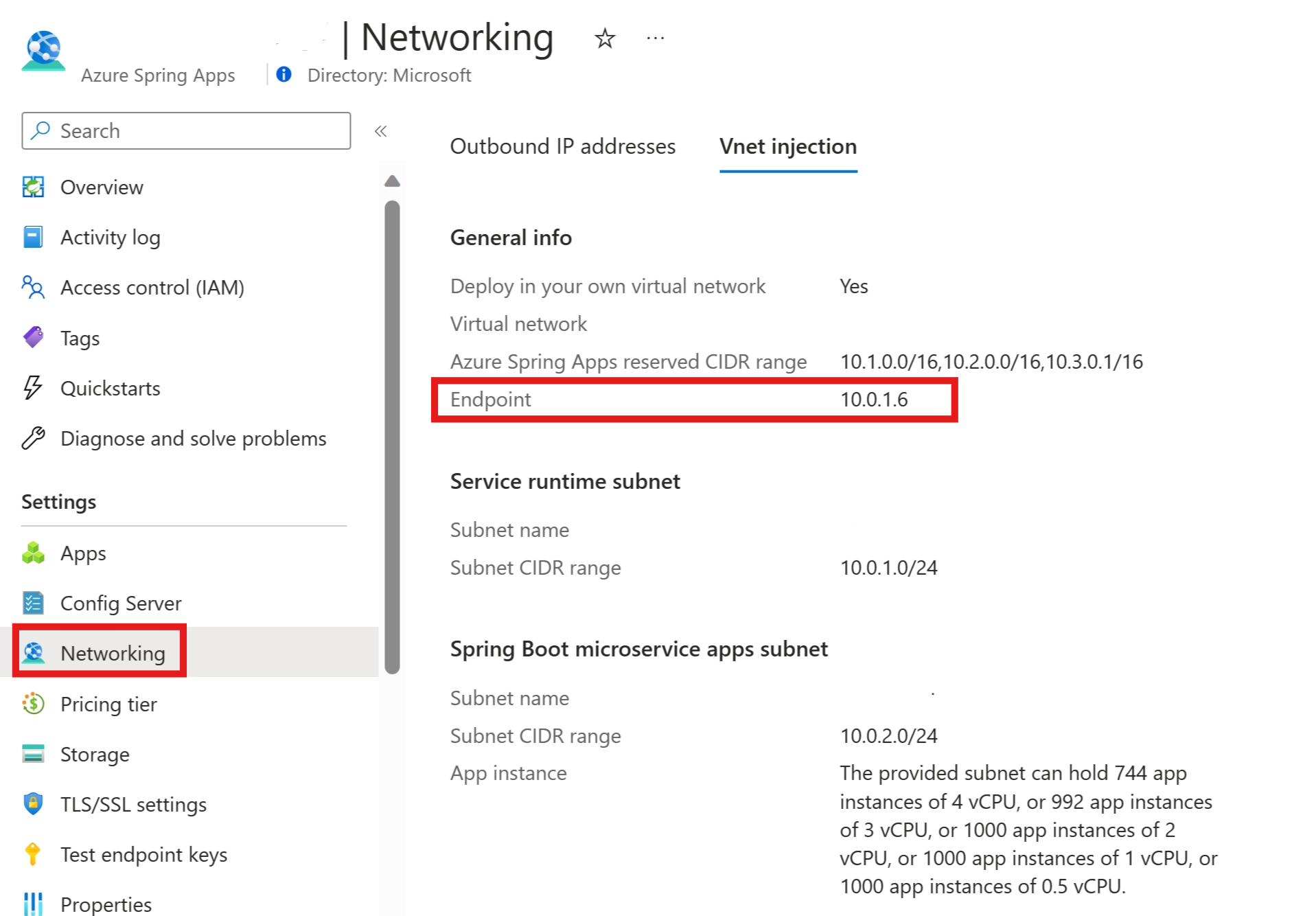This screenshot has height=916, width=1316.
Task: Click the app instance capacity description
Action: click(x=1028, y=829)
